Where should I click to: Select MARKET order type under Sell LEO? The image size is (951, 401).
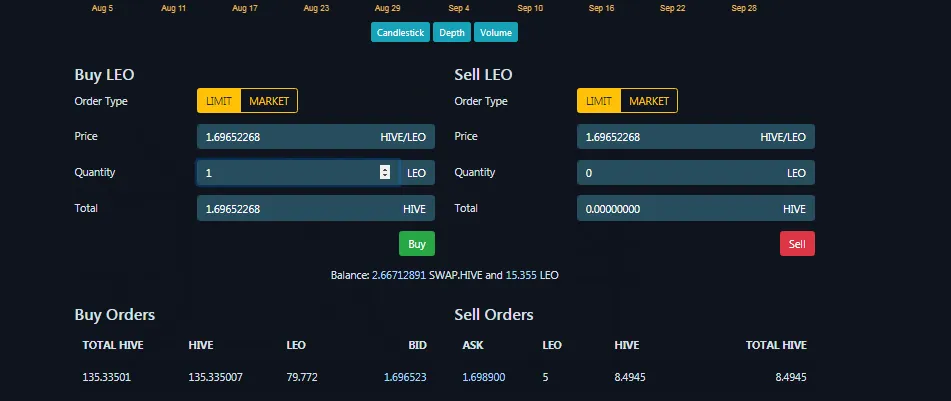648,101
